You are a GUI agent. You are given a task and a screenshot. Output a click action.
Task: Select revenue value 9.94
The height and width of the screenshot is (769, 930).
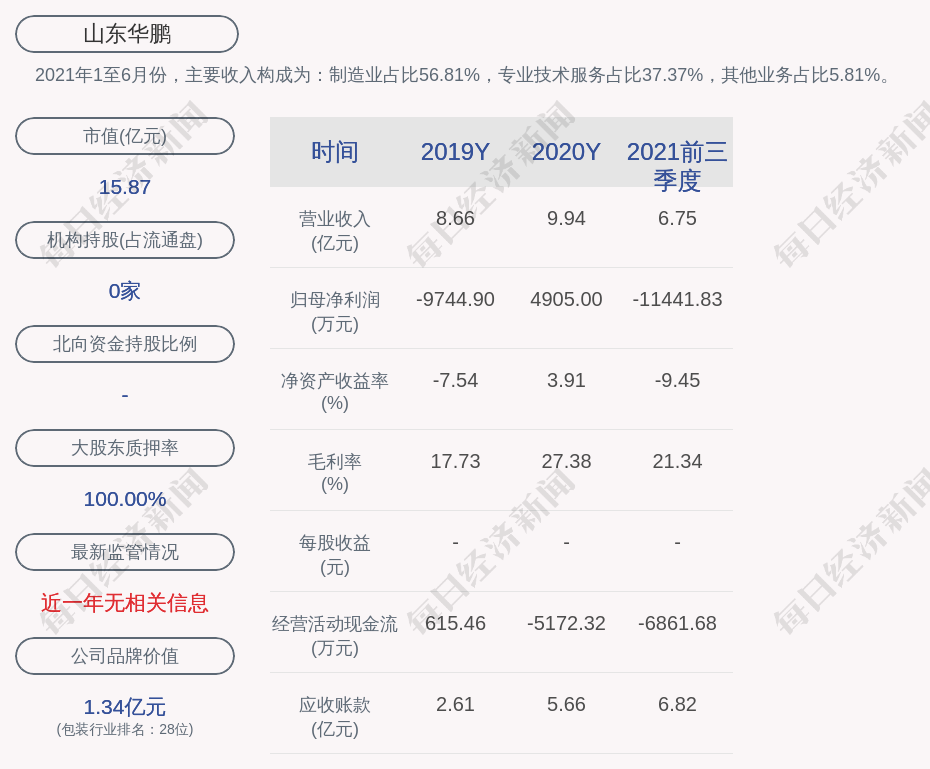[566, 218]
